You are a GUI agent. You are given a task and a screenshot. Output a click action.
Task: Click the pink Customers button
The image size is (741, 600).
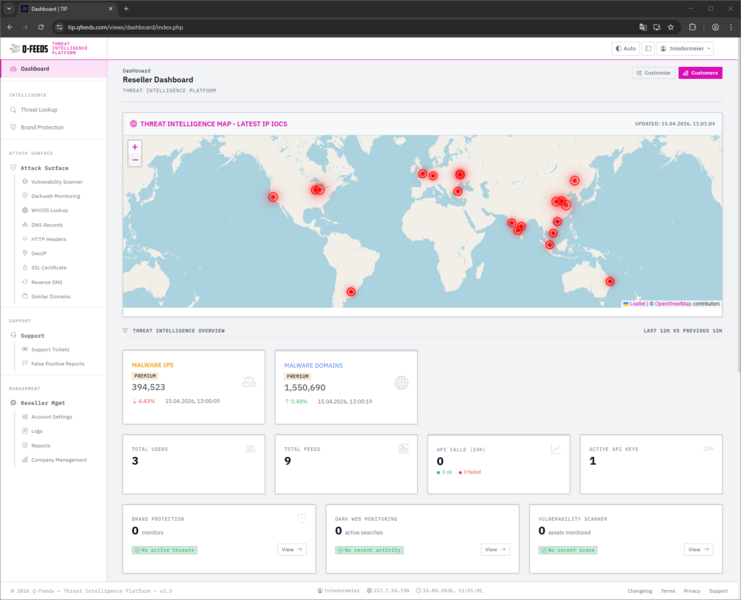700,73
